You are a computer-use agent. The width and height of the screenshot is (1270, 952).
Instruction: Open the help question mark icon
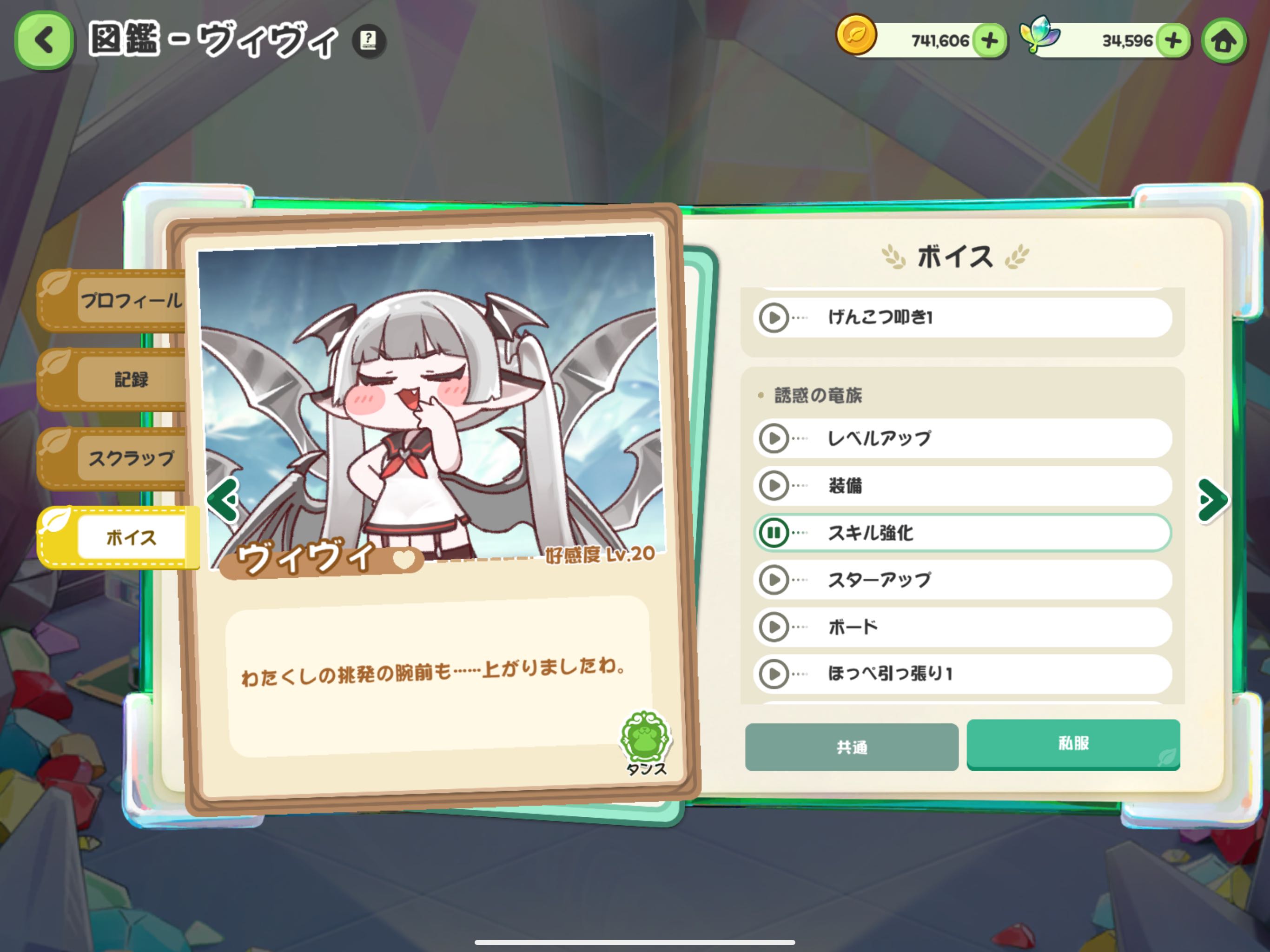(369, 41)
